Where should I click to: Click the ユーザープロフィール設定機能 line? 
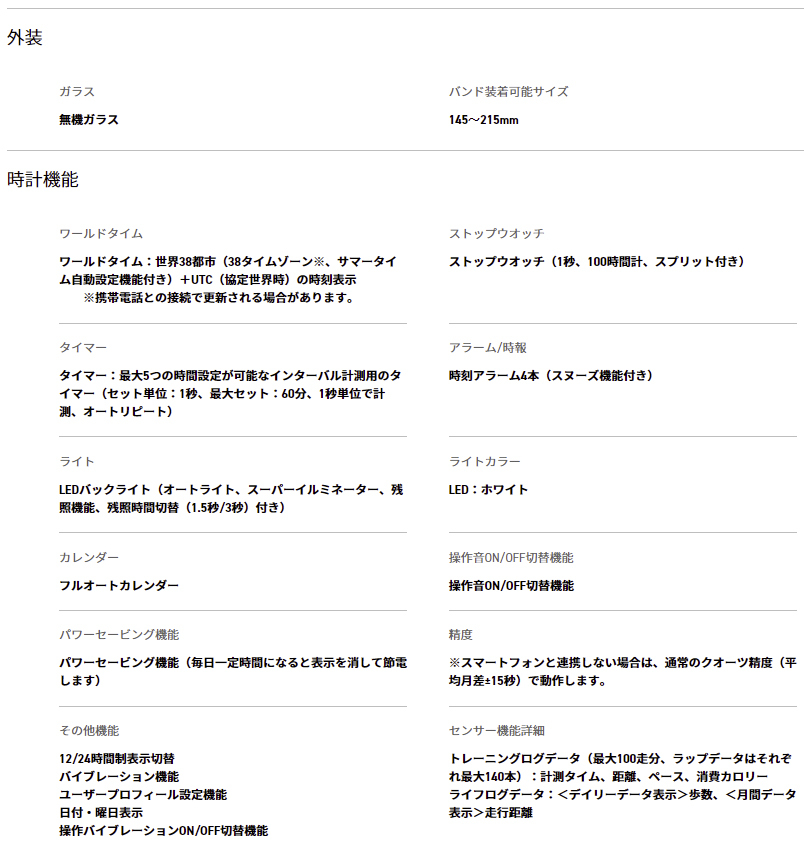(x=143, y=794)
